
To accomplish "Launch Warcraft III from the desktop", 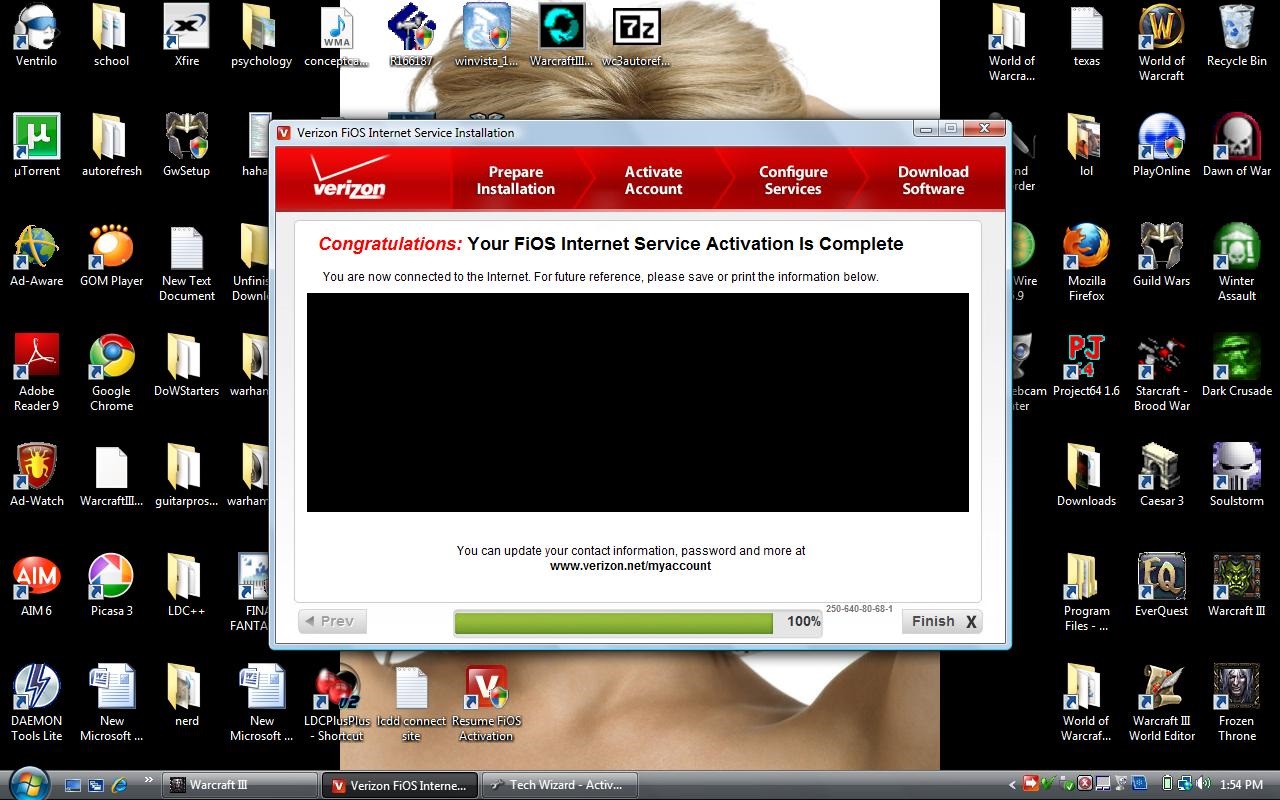I will tap(1236, 586).
